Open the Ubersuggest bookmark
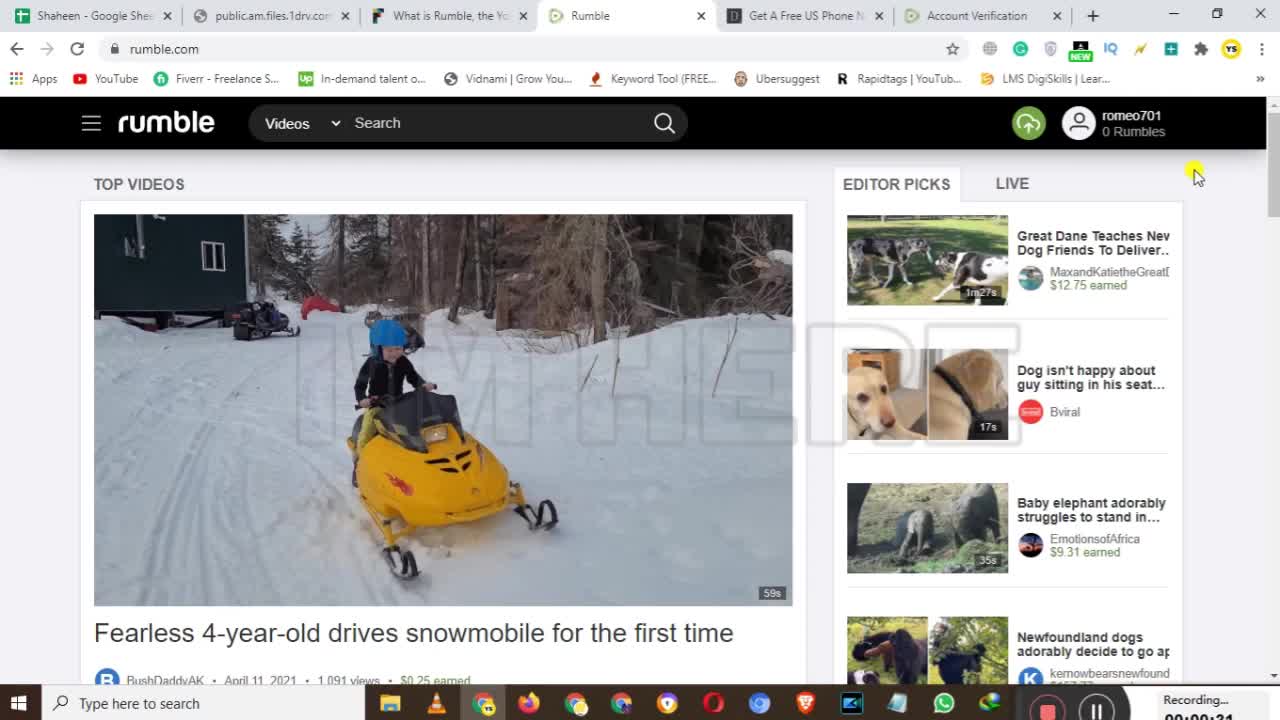The height and width of the screenshot is (720, 1280). click(x=776, y=79)
